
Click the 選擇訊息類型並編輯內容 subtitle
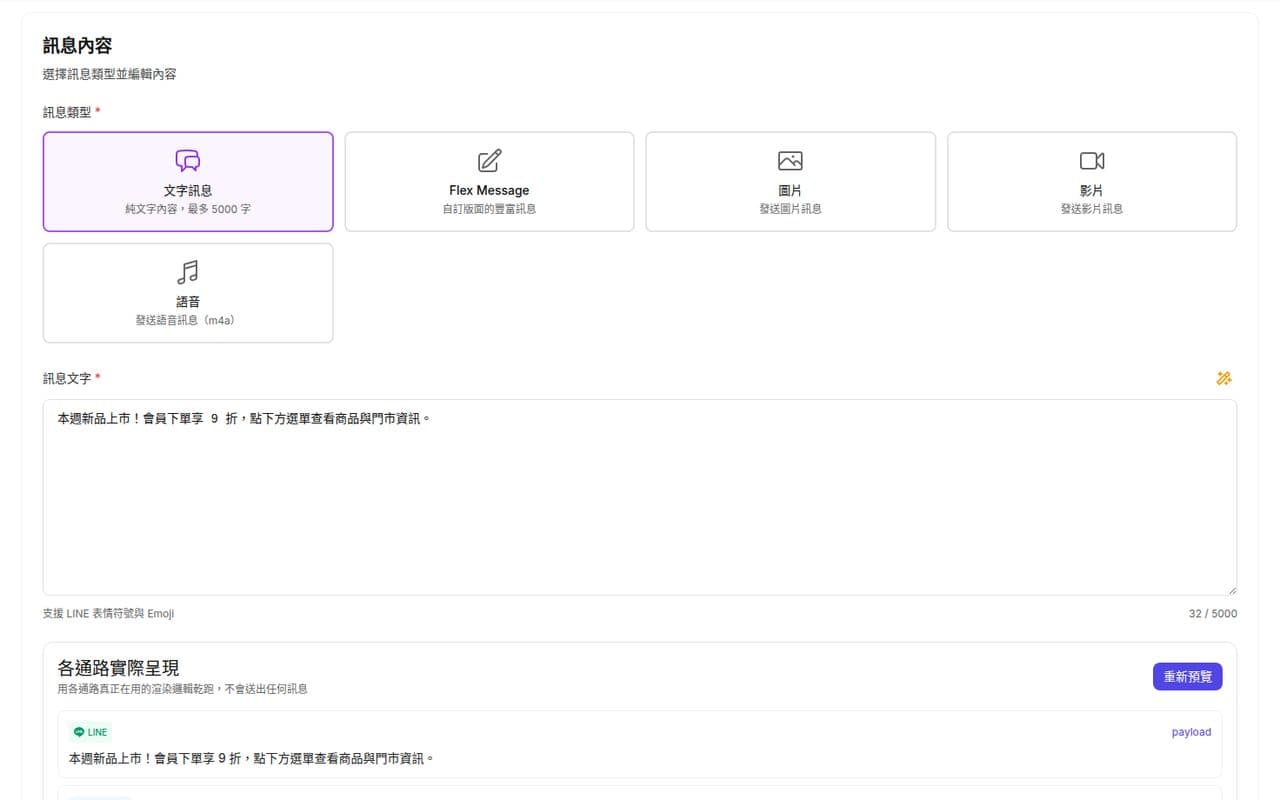[110, 74]
